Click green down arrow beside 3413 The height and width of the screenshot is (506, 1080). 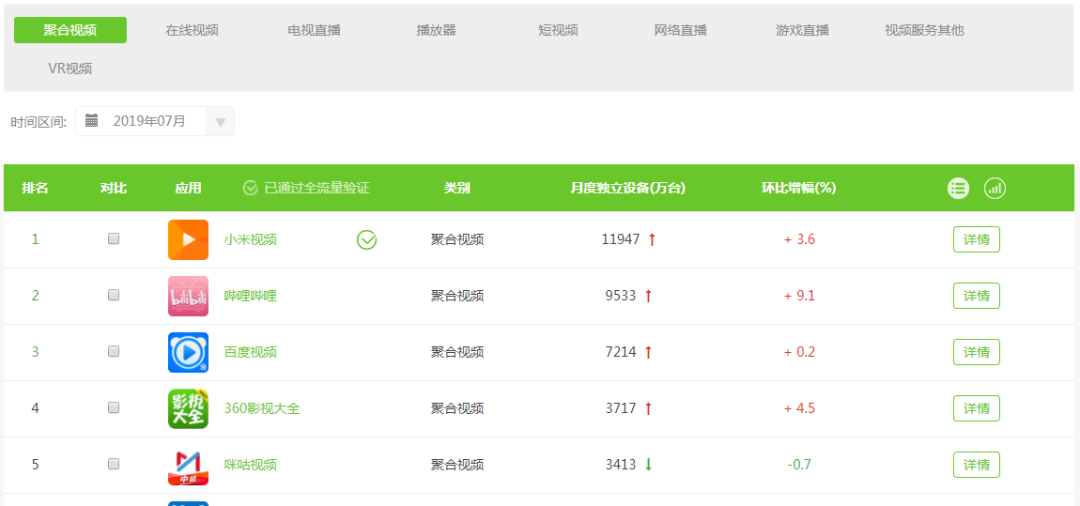(647, 465)
